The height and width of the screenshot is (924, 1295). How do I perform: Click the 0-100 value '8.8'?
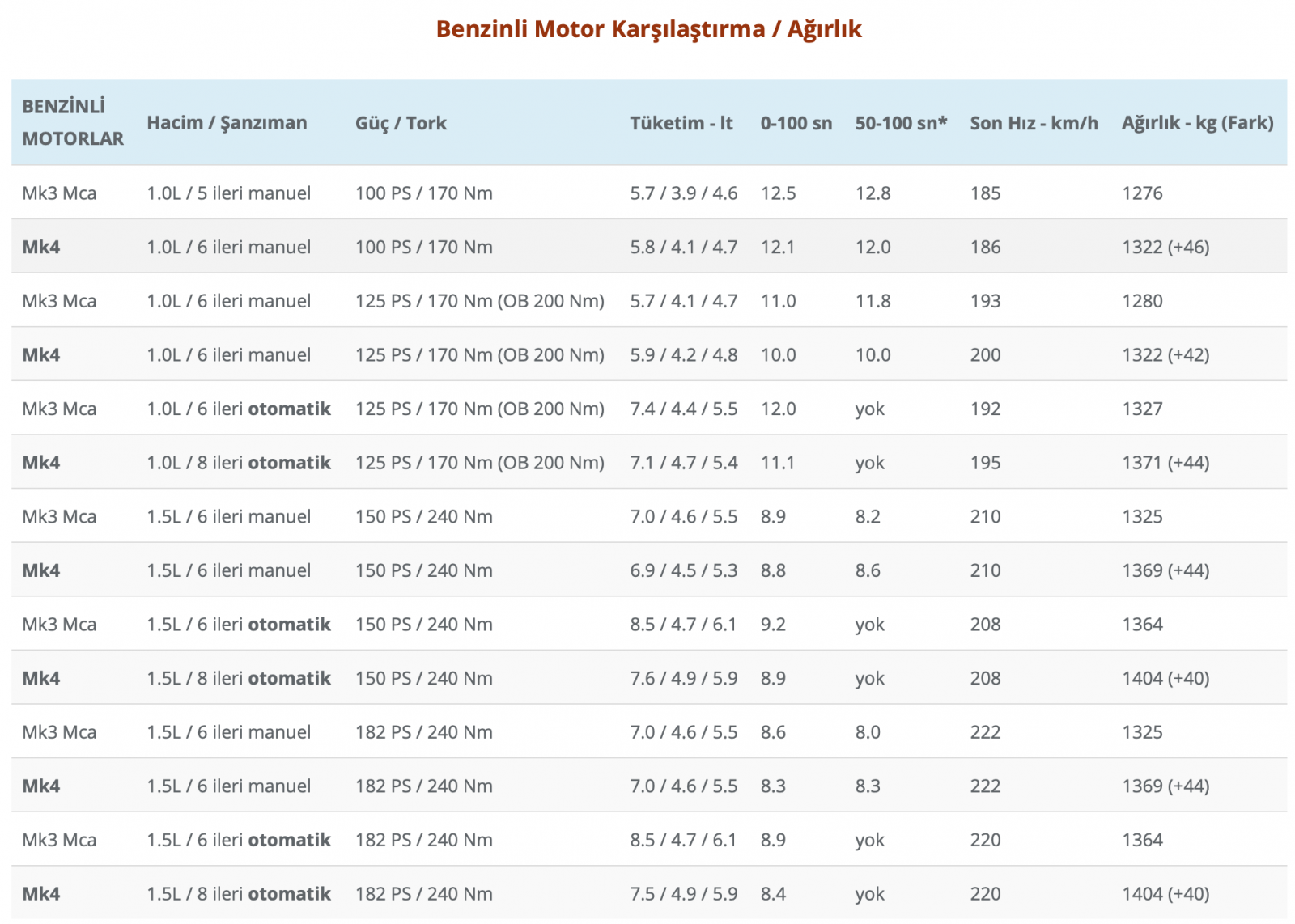(x=773, y=570)
